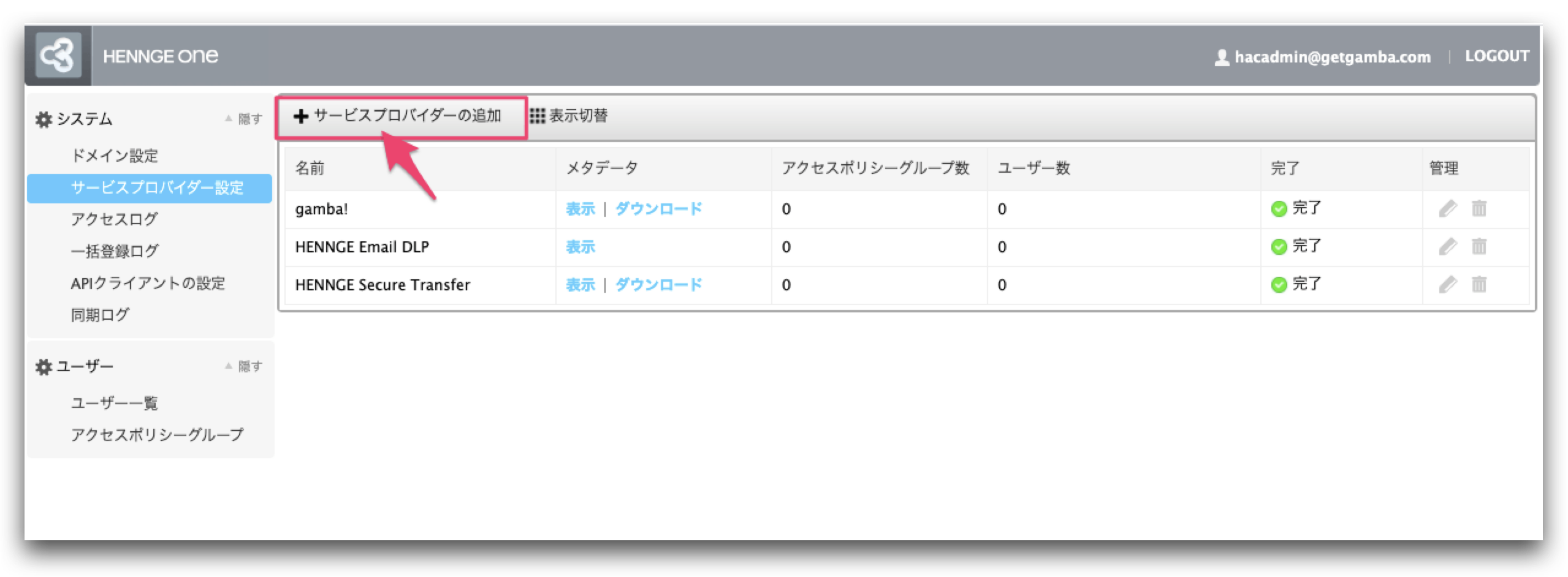Collapse the ユーザー section with 隠す
The height and width of the screenshot is (577, 1568).
[244, 366]
